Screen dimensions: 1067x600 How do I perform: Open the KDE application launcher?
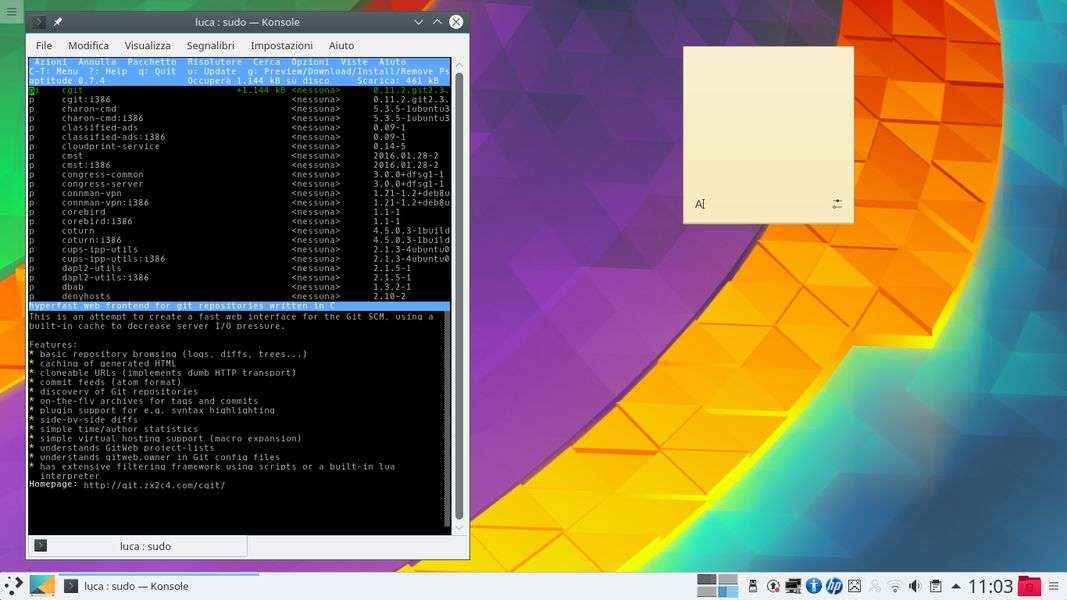(x=14, y=585)
